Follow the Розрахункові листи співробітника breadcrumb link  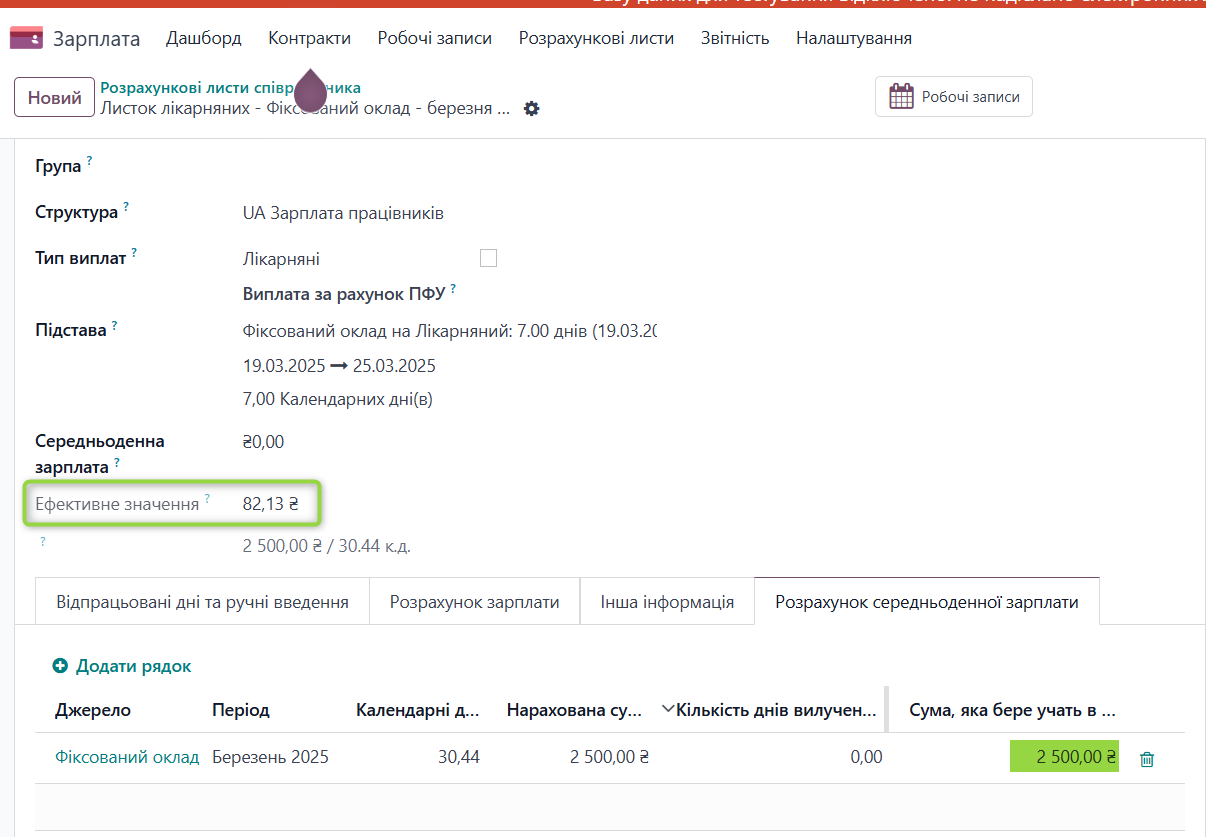pyautogui.click(x=230, y=88)
